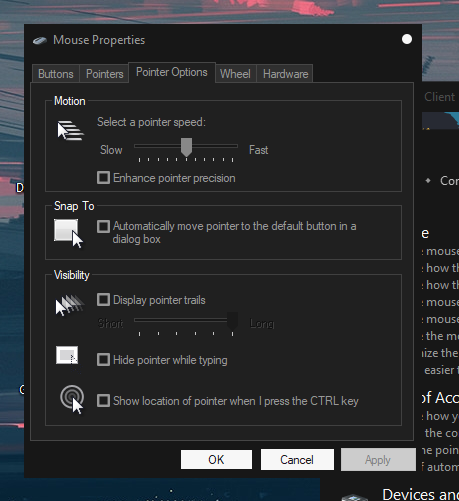Click Devices and heading in background window

(420, 494)
